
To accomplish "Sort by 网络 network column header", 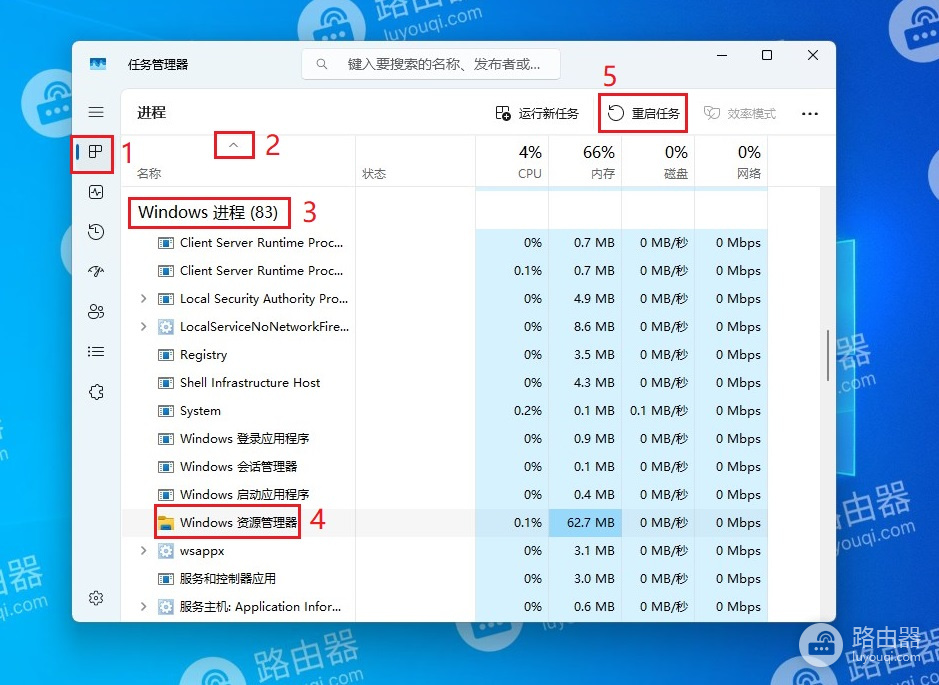I will (731, 160).
